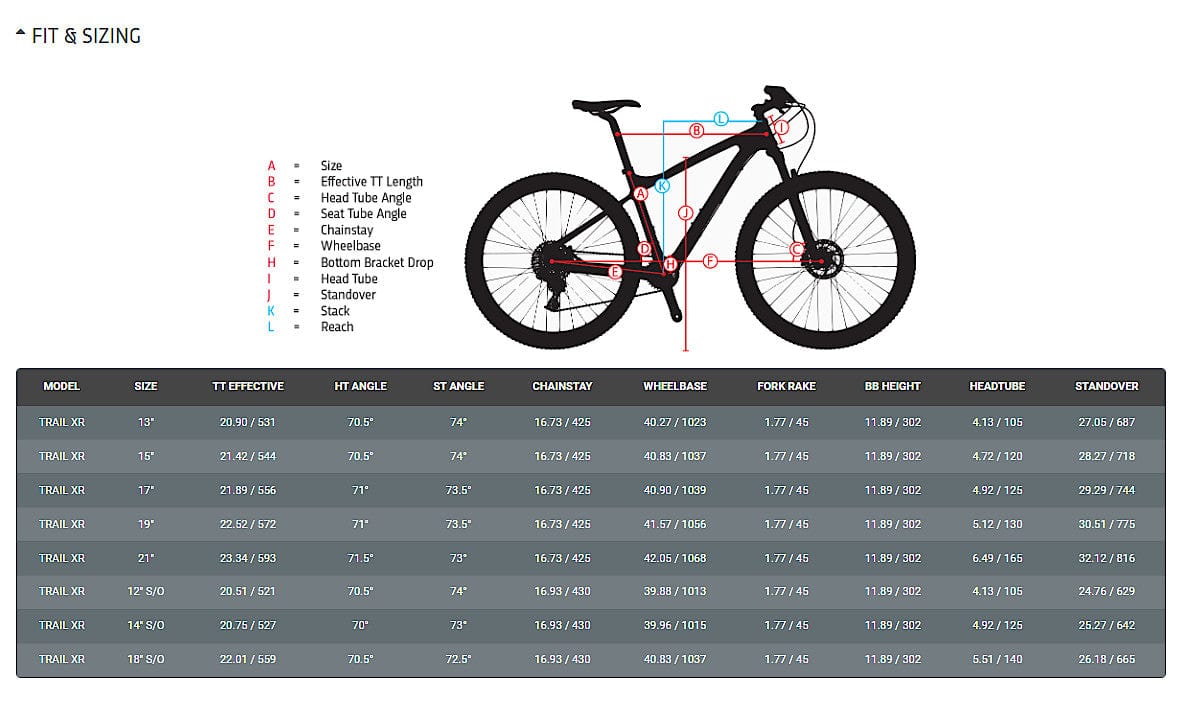
Task: Click the red H bottom bracket marker
Action: click(670, 264)
